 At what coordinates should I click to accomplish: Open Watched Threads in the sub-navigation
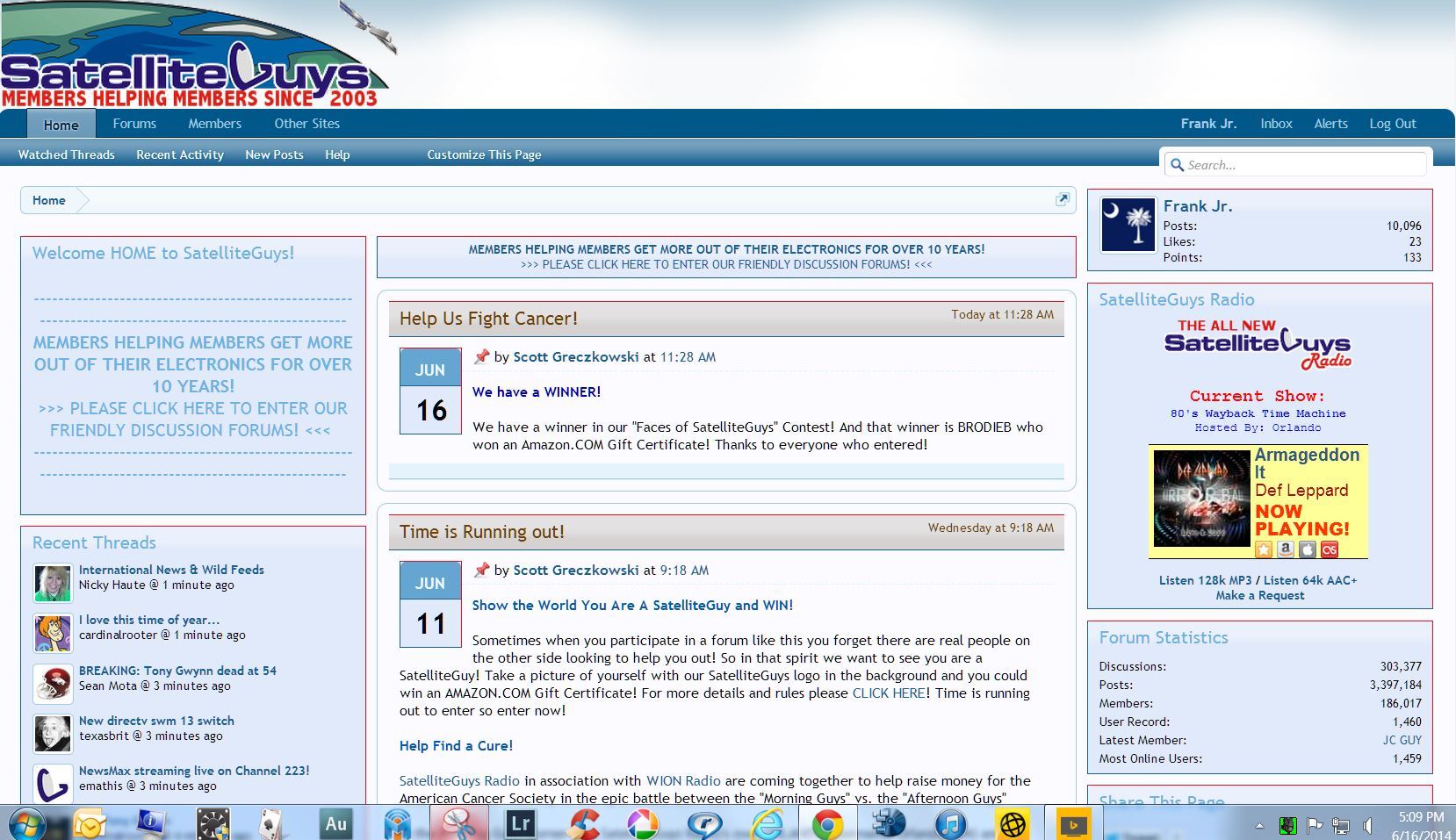(x=67, y=154)
